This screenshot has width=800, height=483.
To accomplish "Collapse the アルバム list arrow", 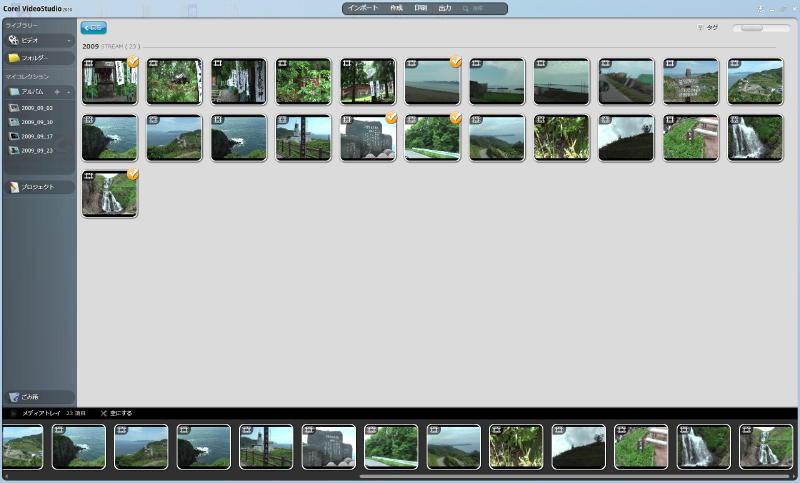I will click(69, 92).
